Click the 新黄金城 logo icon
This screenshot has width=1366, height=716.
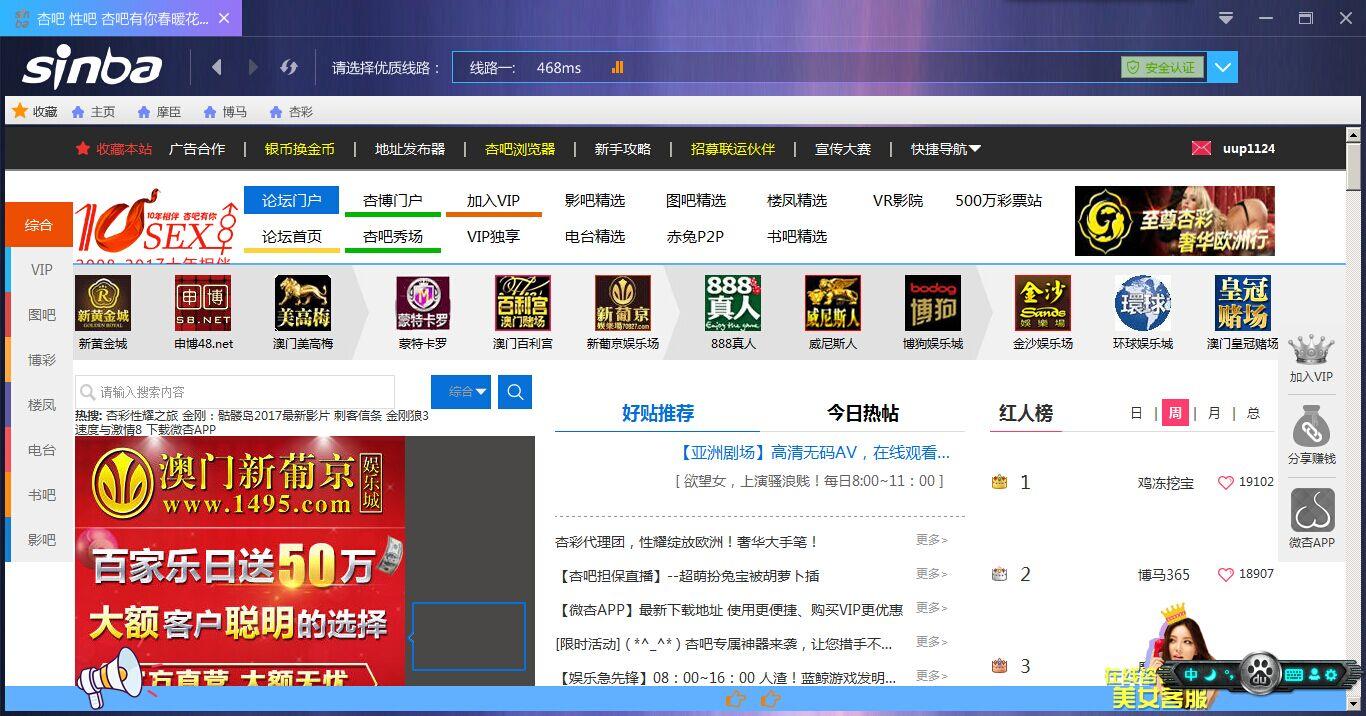pos(103,303)
